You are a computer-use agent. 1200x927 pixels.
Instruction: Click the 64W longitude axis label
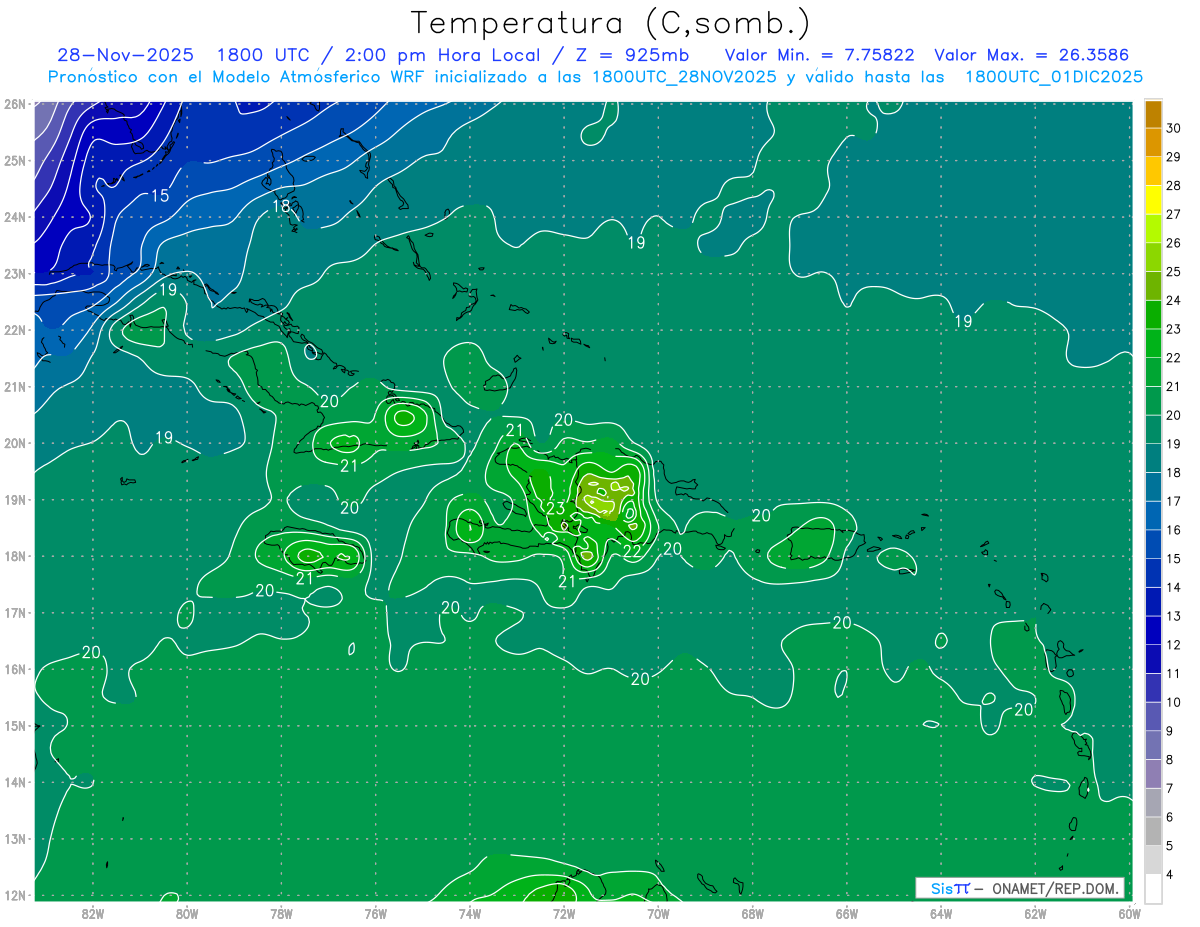coord(941,913)
